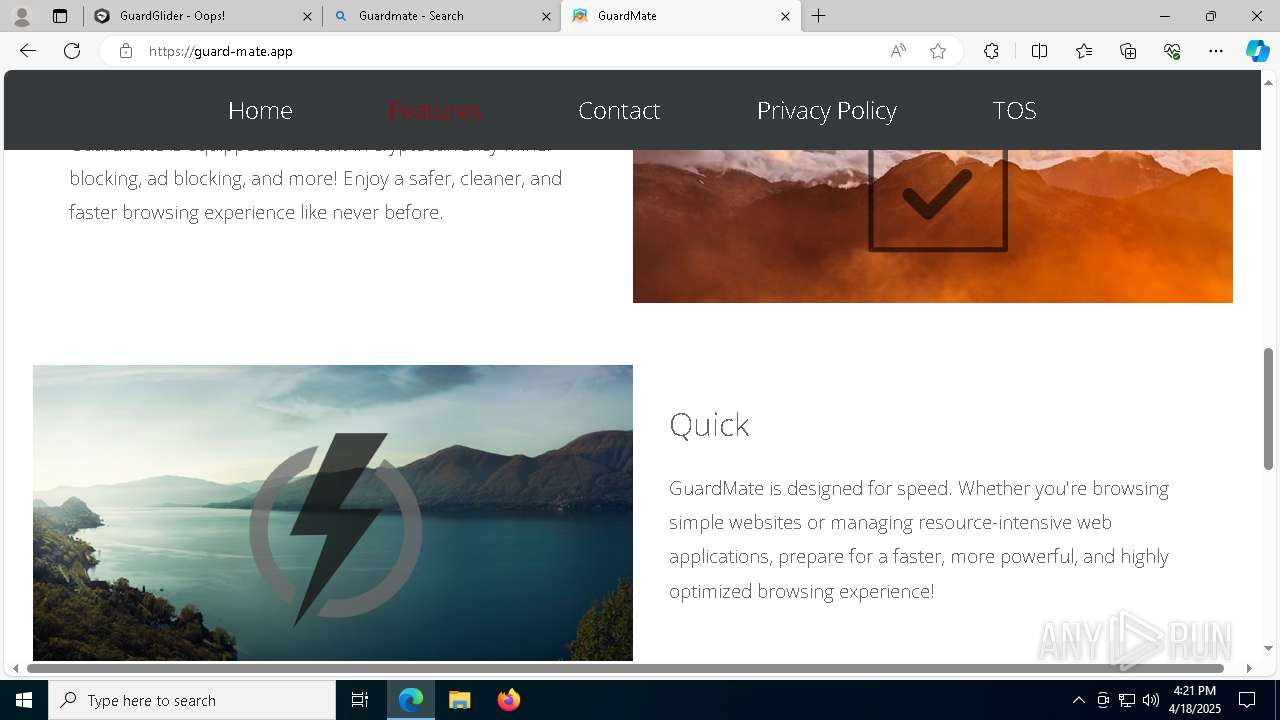This screenshot has height=720, width=1280.
Task: Activate the Read aloud icon
Action: coord(898,51)
